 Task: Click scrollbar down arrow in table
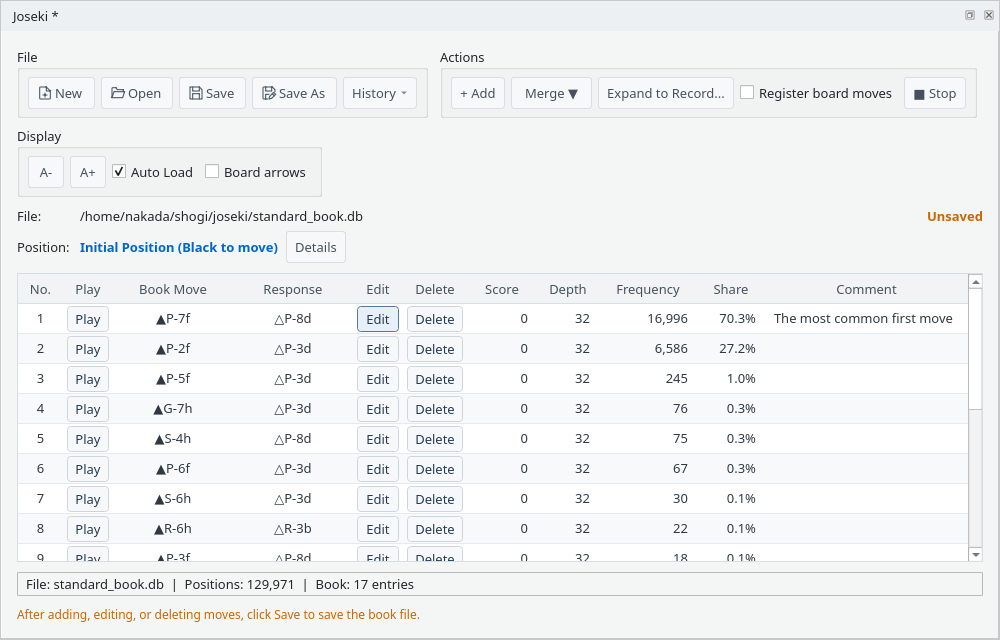[x=975, y=555]
